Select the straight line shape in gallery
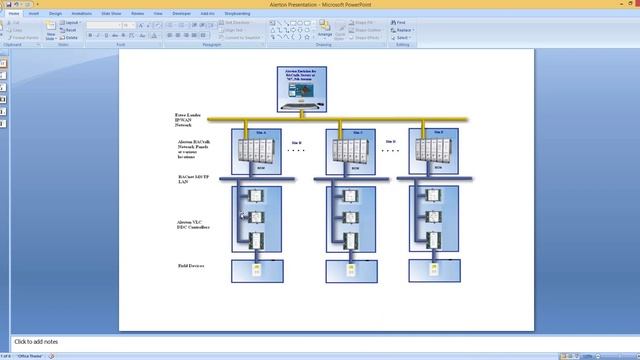Image resolution: width=640 pixels, height=360 pixels. pyautogui.click(x=280, y=23)
